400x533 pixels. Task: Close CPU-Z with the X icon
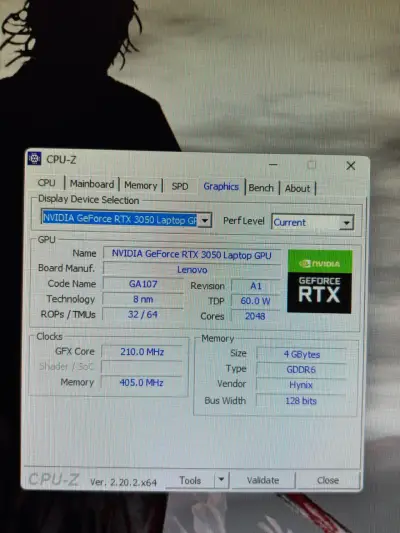(351, 166)
